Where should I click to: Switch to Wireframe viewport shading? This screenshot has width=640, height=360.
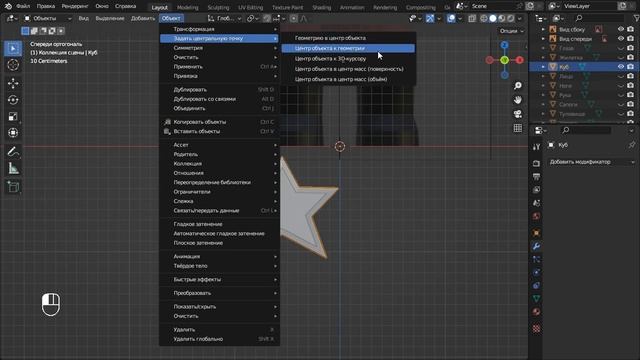pos(484,18)
